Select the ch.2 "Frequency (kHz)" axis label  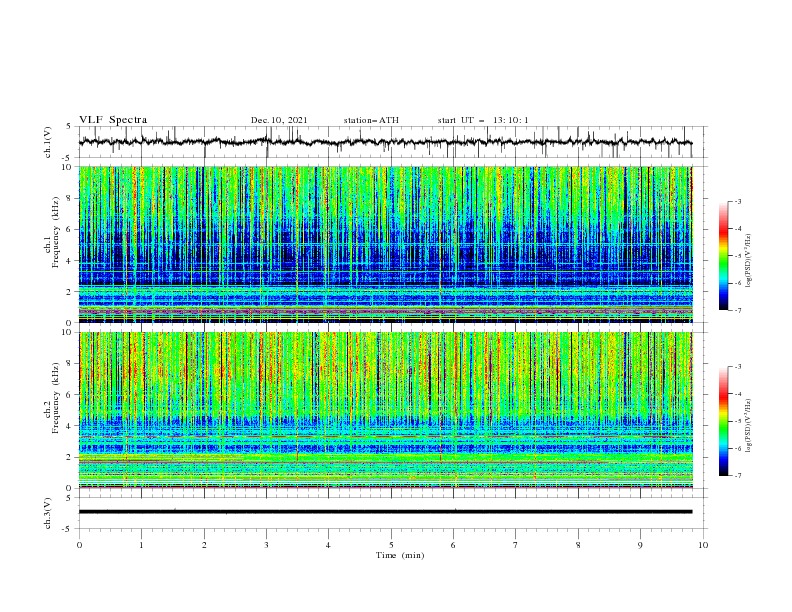(x=55, y=398)
